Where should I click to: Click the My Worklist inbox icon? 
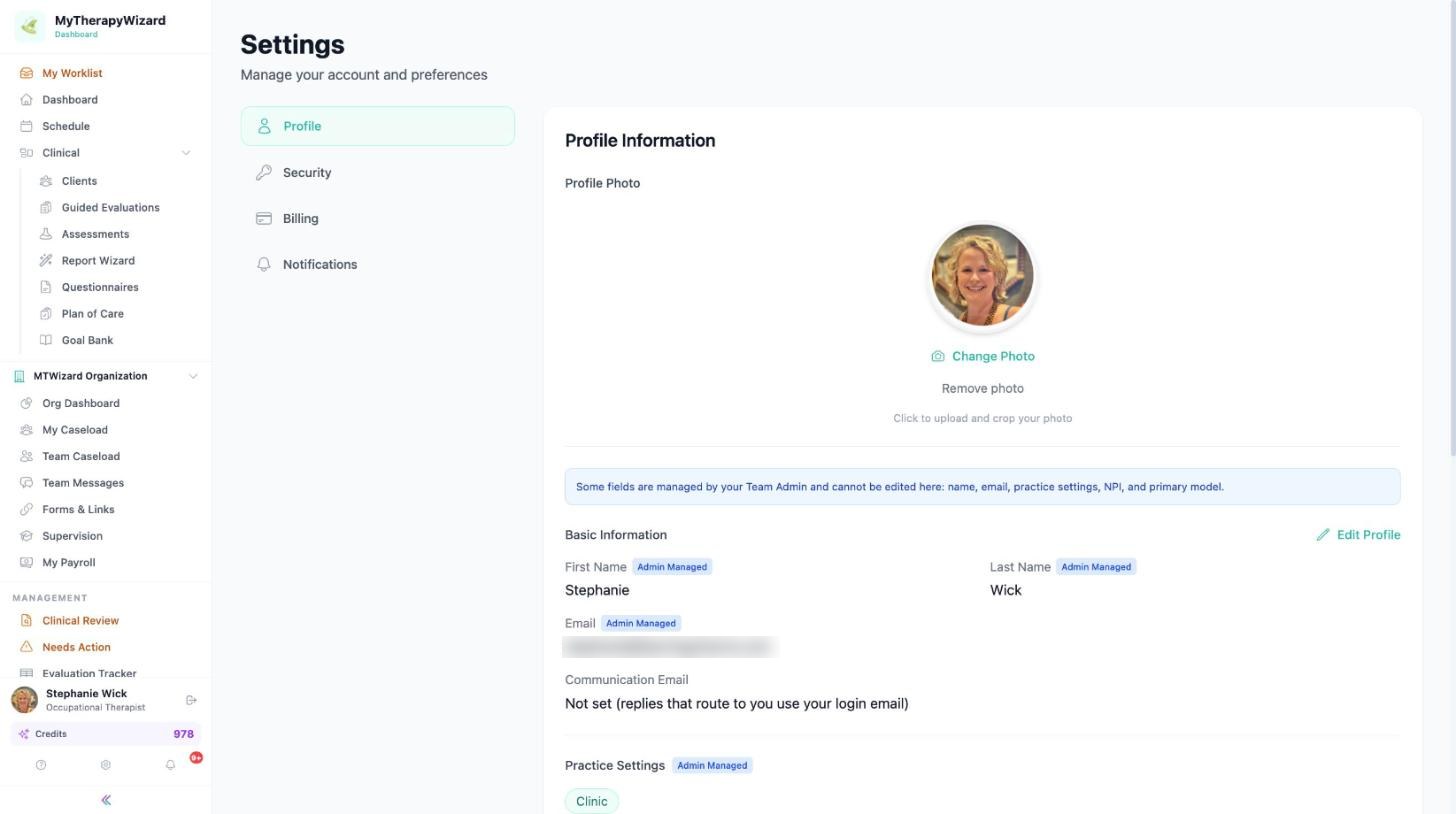[26, 73]
